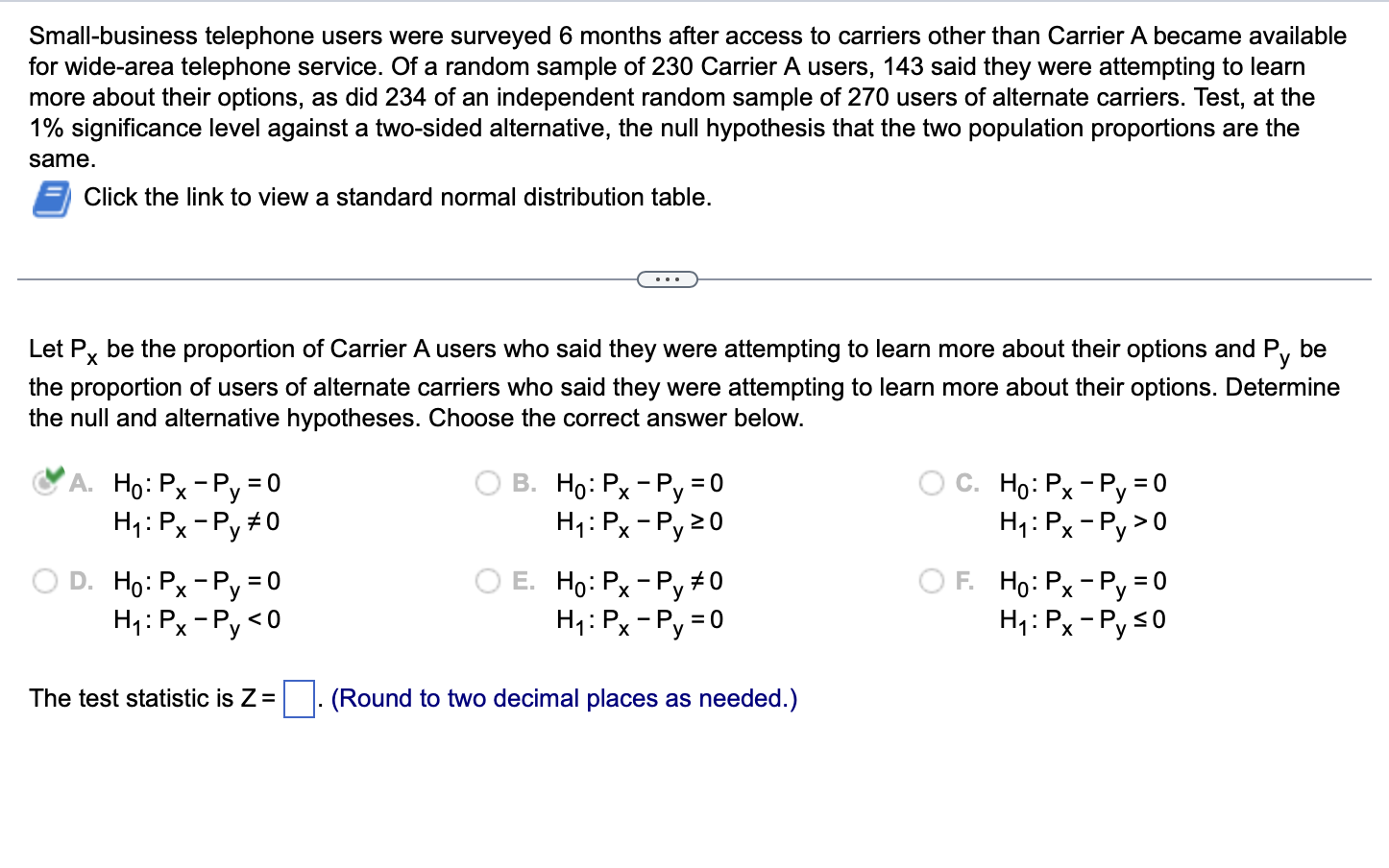Screen dimensions: 1389x868
Task: Select answer option E
Action: coord(489,580)
